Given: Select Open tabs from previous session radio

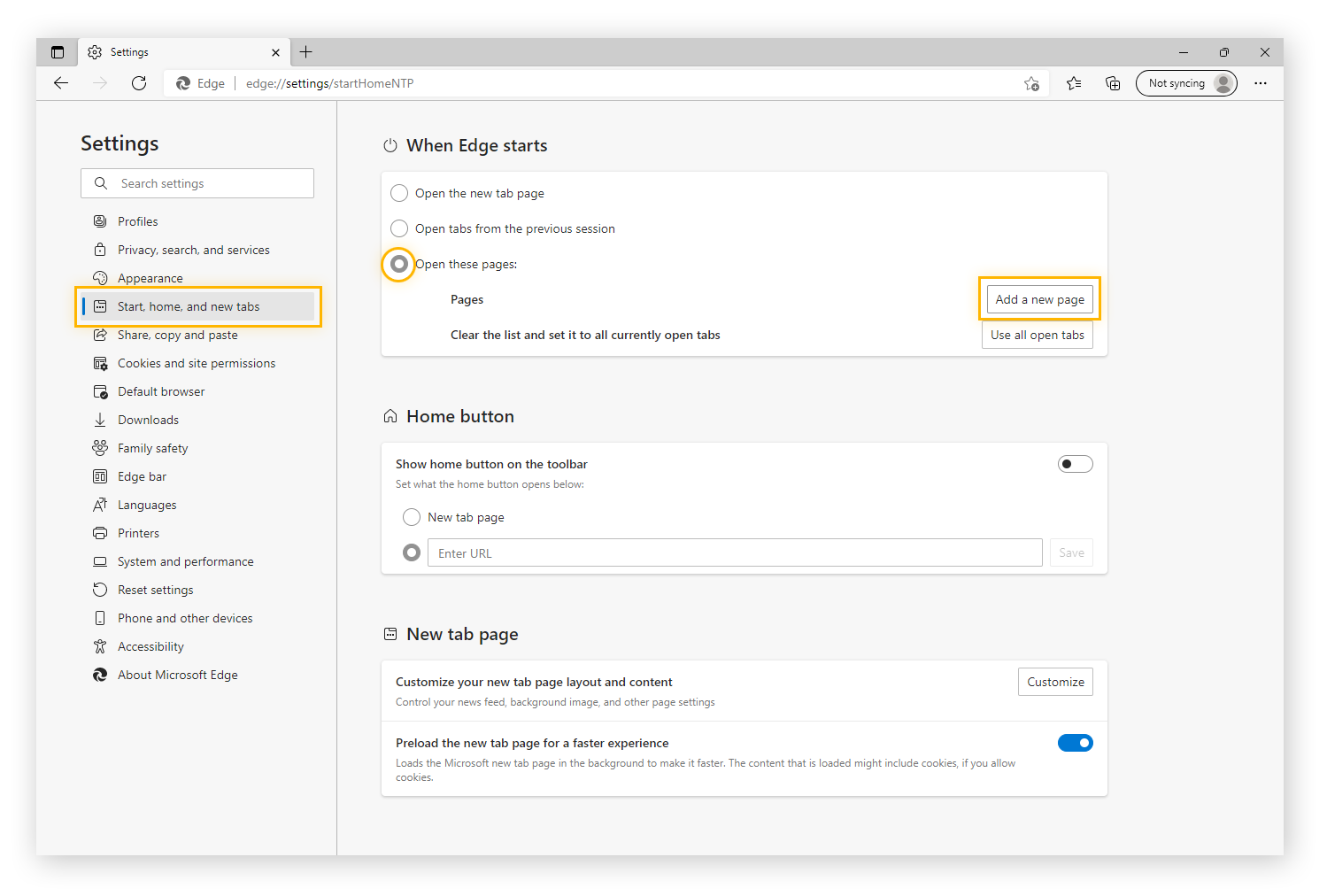Looking at the screenshot, I should pyautogui.click(x=399, y=228).
